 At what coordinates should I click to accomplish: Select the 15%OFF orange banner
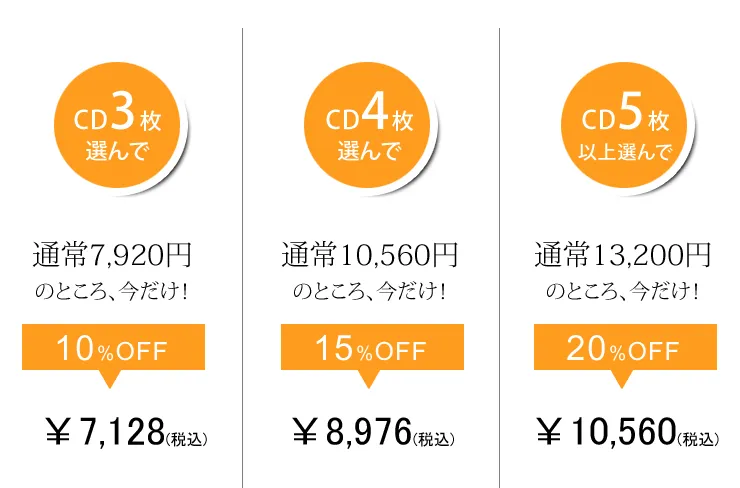tap(372, 347)
